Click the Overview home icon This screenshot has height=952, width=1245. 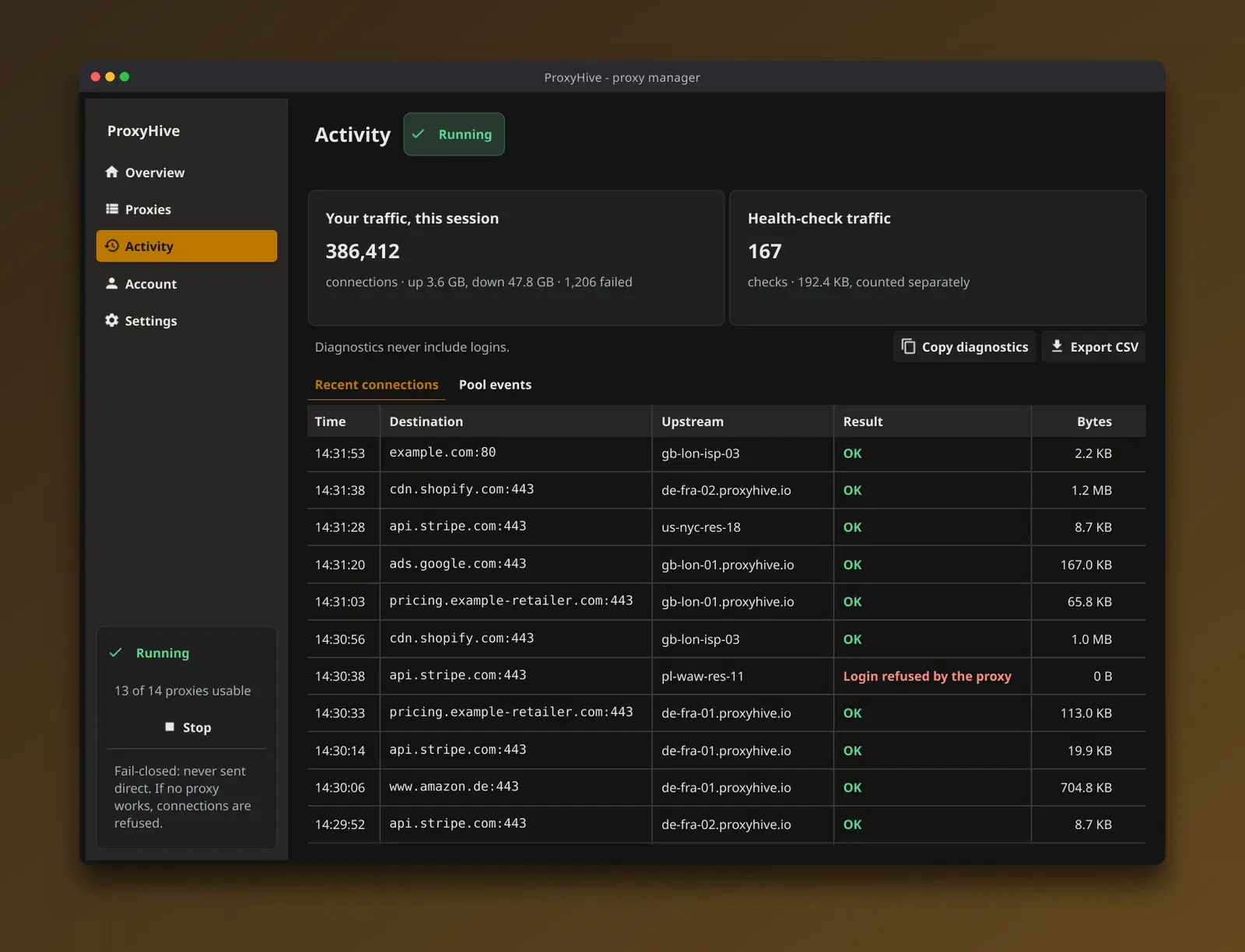(x=112, y=172)
